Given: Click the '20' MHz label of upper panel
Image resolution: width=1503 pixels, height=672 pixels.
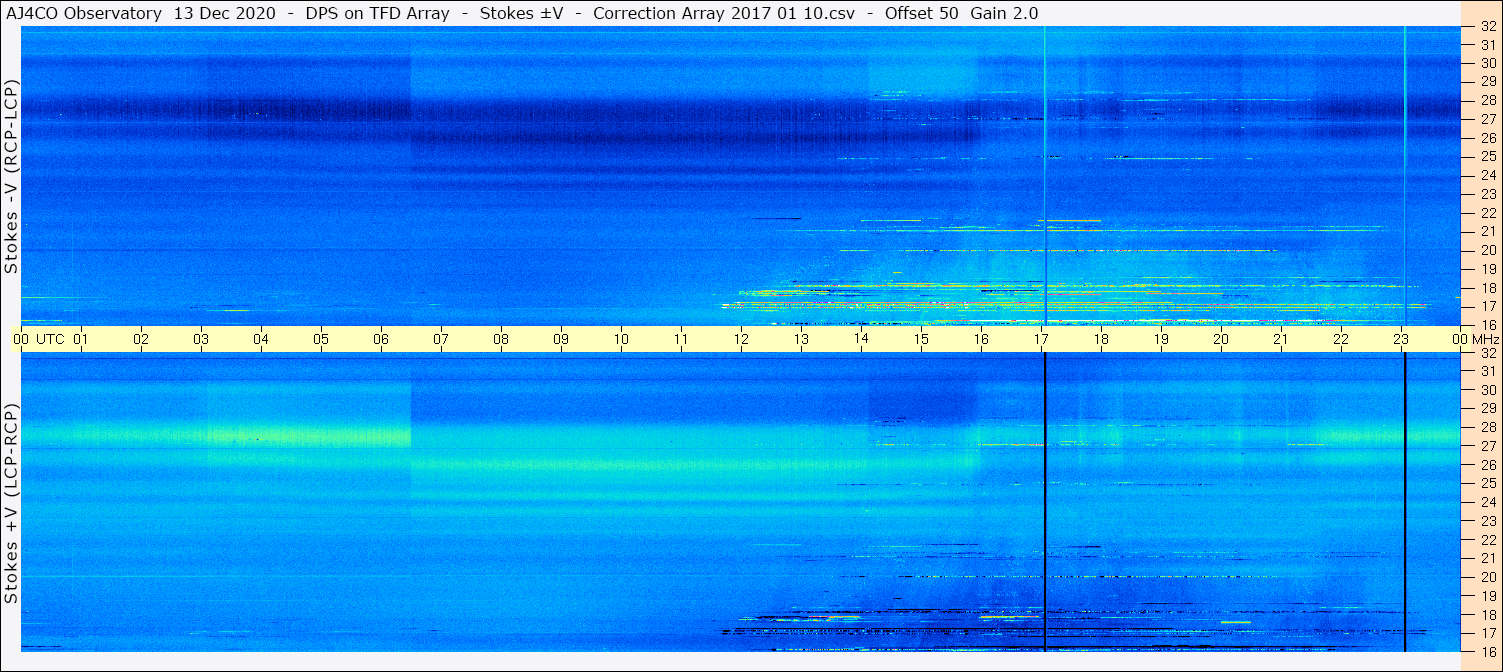Looking at the screenshot, I should point(1488,250).
